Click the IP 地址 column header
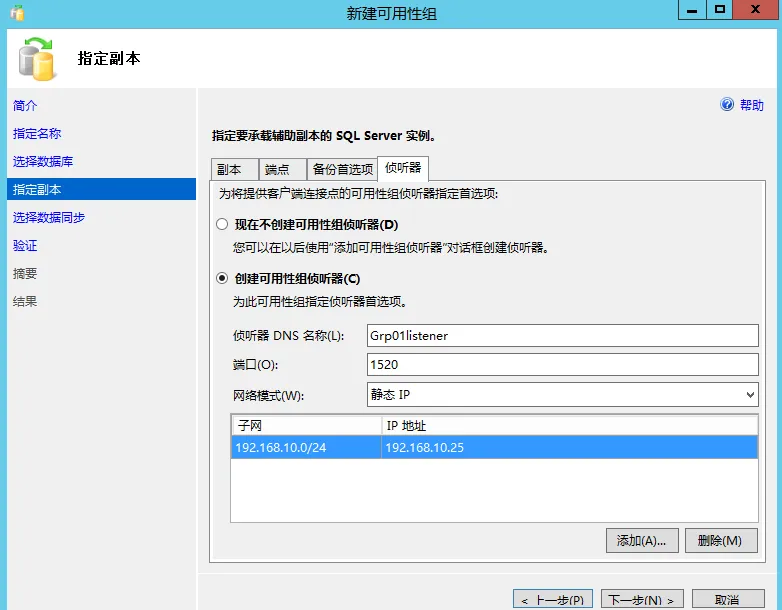The image size is (782, 610). point(570,425)
